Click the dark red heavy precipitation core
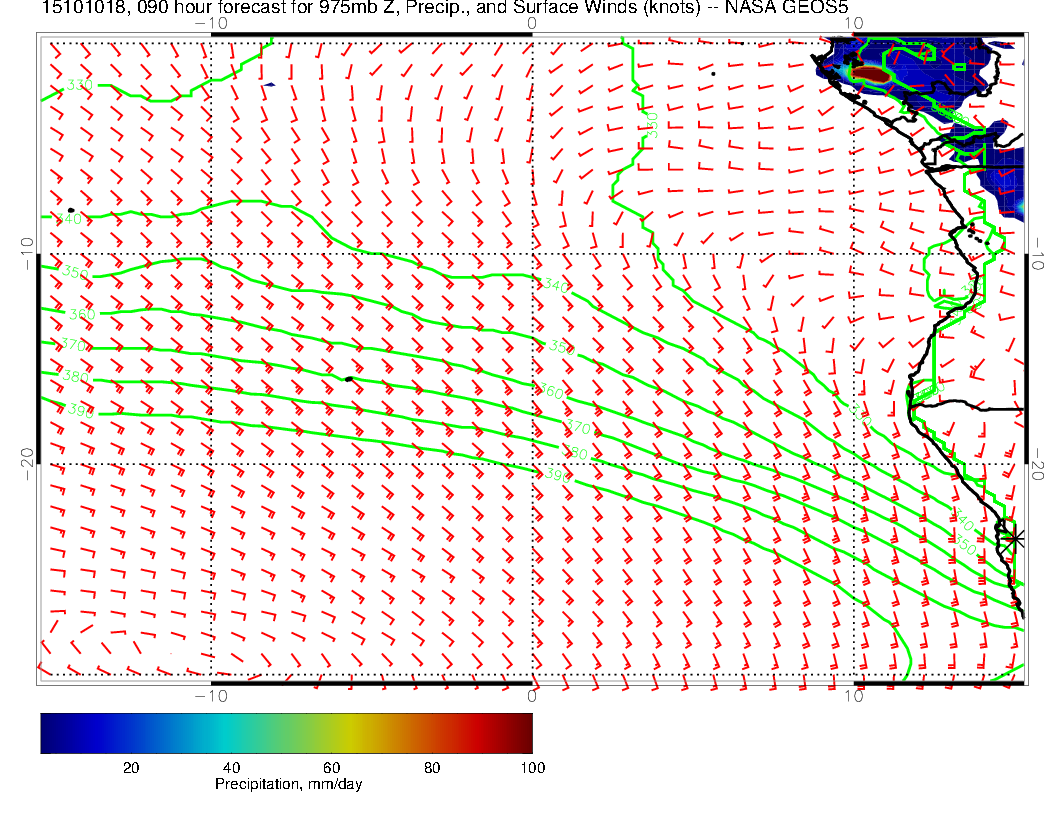 (872, 75)
